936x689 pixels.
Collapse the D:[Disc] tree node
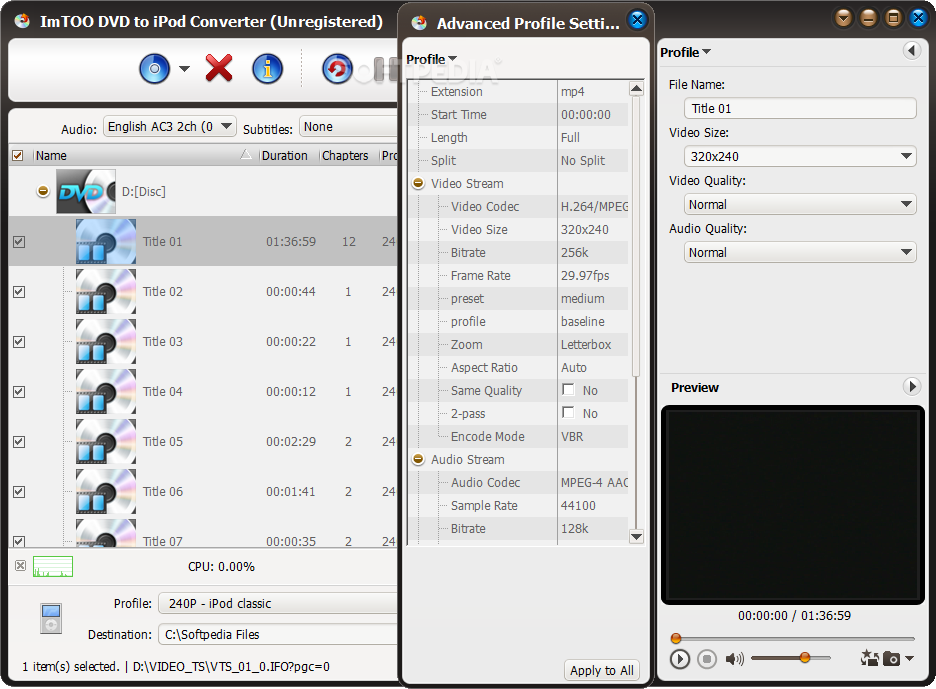coord(43,191)
